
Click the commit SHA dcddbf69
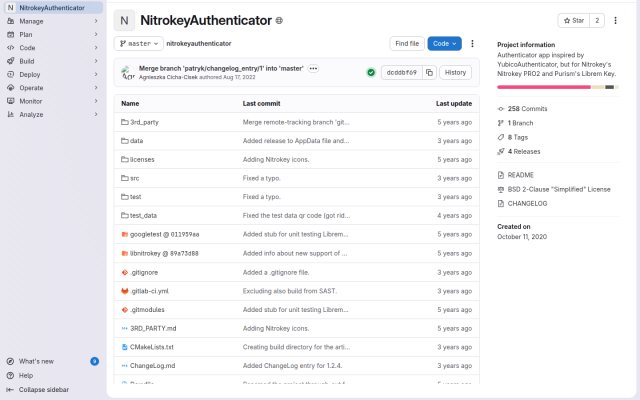point(402,72)
